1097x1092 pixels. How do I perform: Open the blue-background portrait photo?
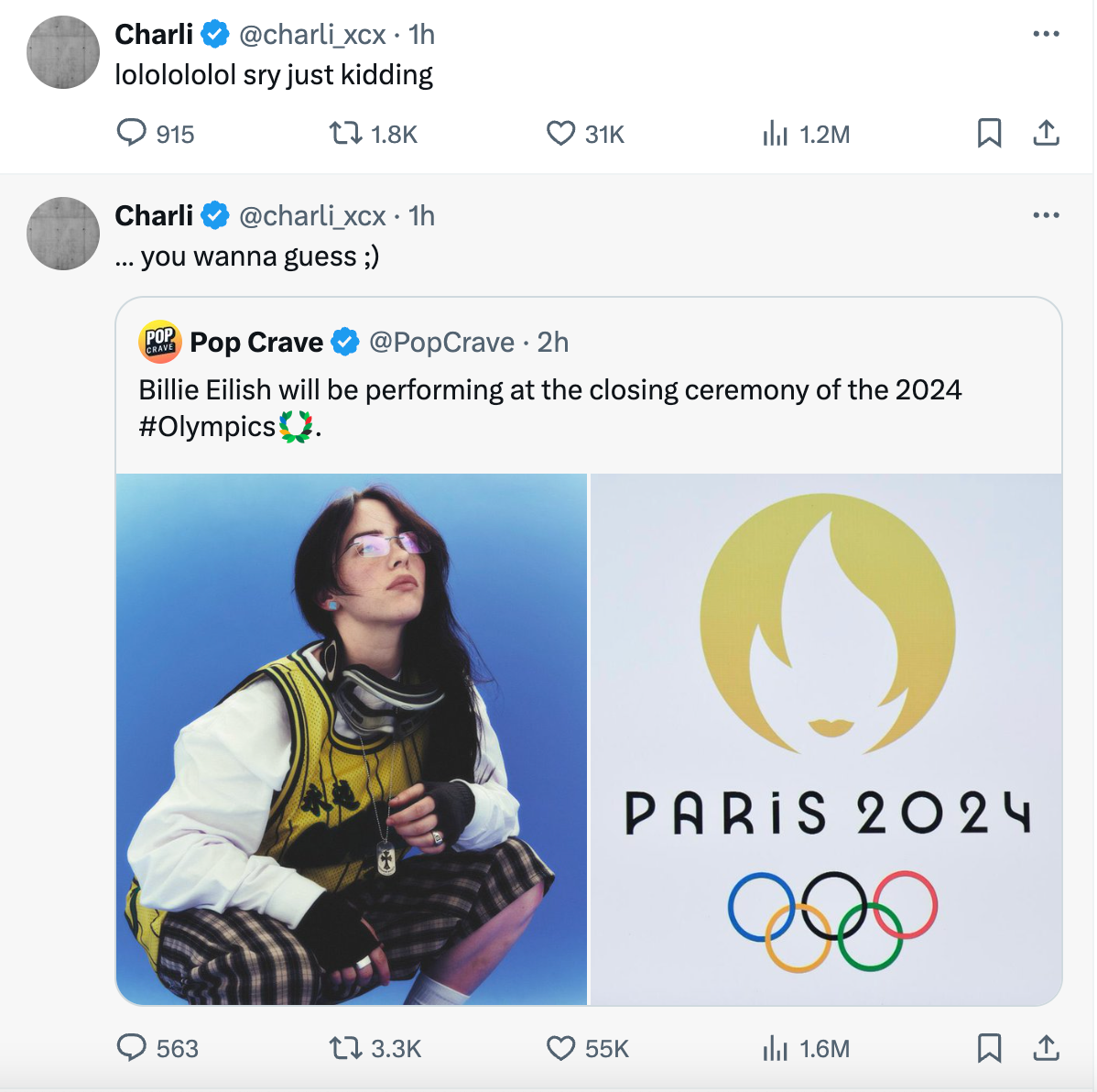pos(352,738)
